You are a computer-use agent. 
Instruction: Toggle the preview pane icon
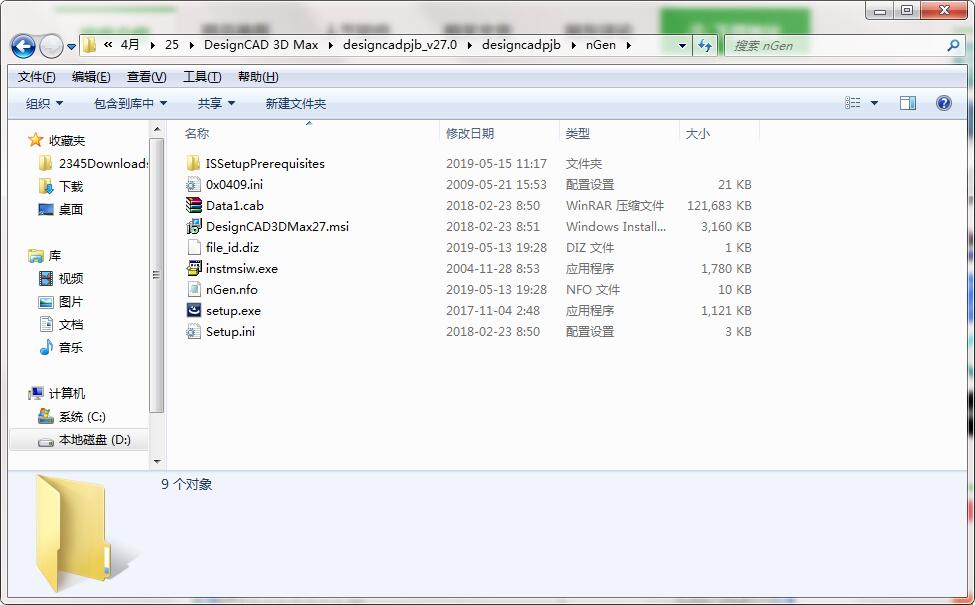908,103
